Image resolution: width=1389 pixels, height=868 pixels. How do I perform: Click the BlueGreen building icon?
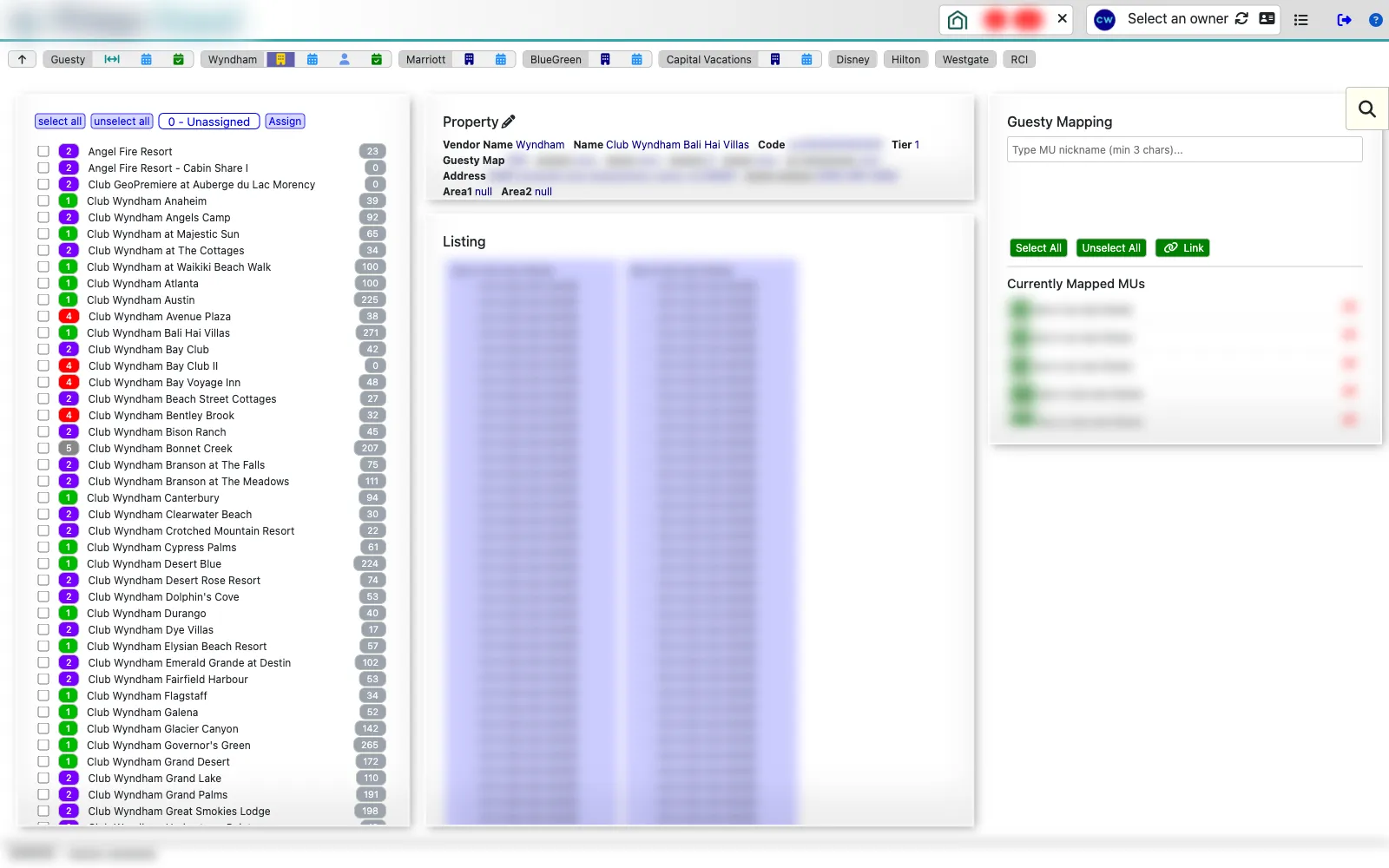[605, 59]
